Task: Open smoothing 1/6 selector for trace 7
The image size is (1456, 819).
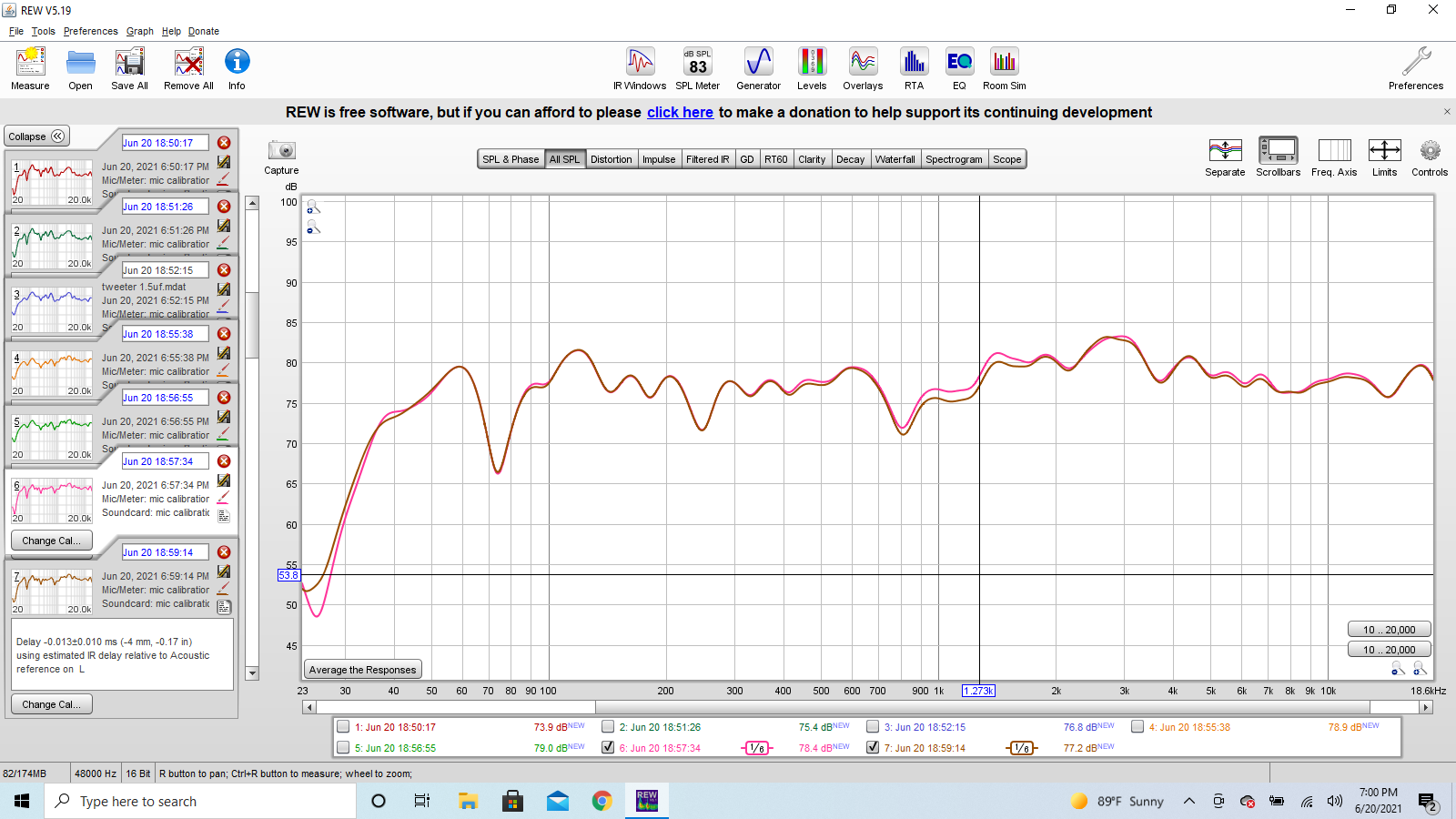Action: tap(1022, 748)
